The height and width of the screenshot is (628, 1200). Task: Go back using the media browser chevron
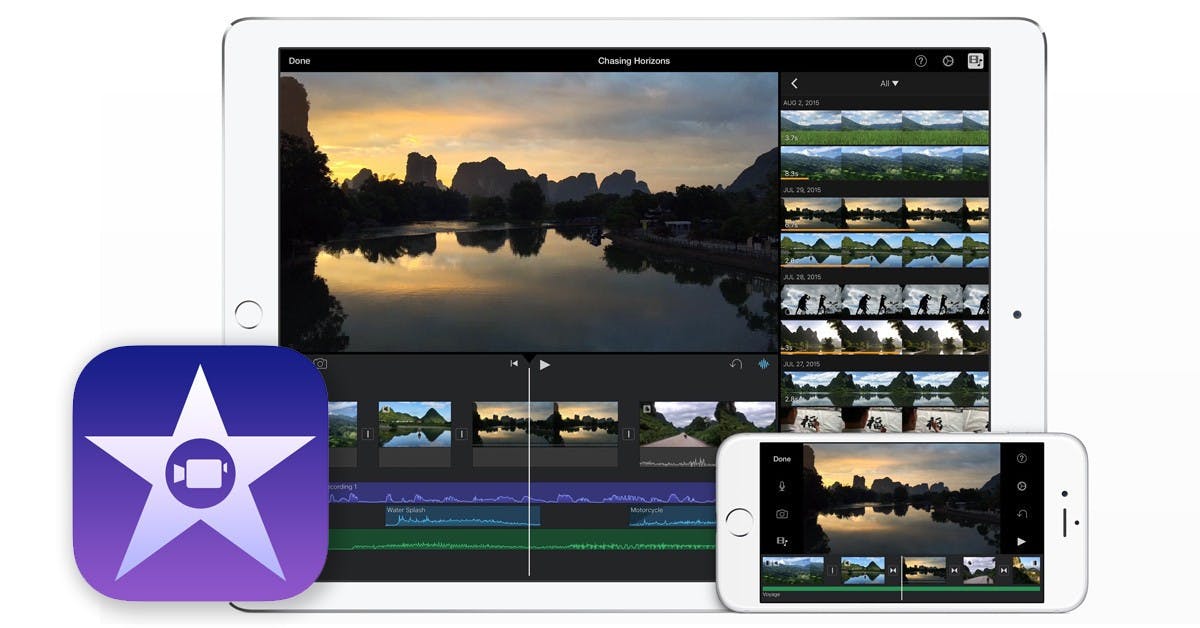[794, 84]
